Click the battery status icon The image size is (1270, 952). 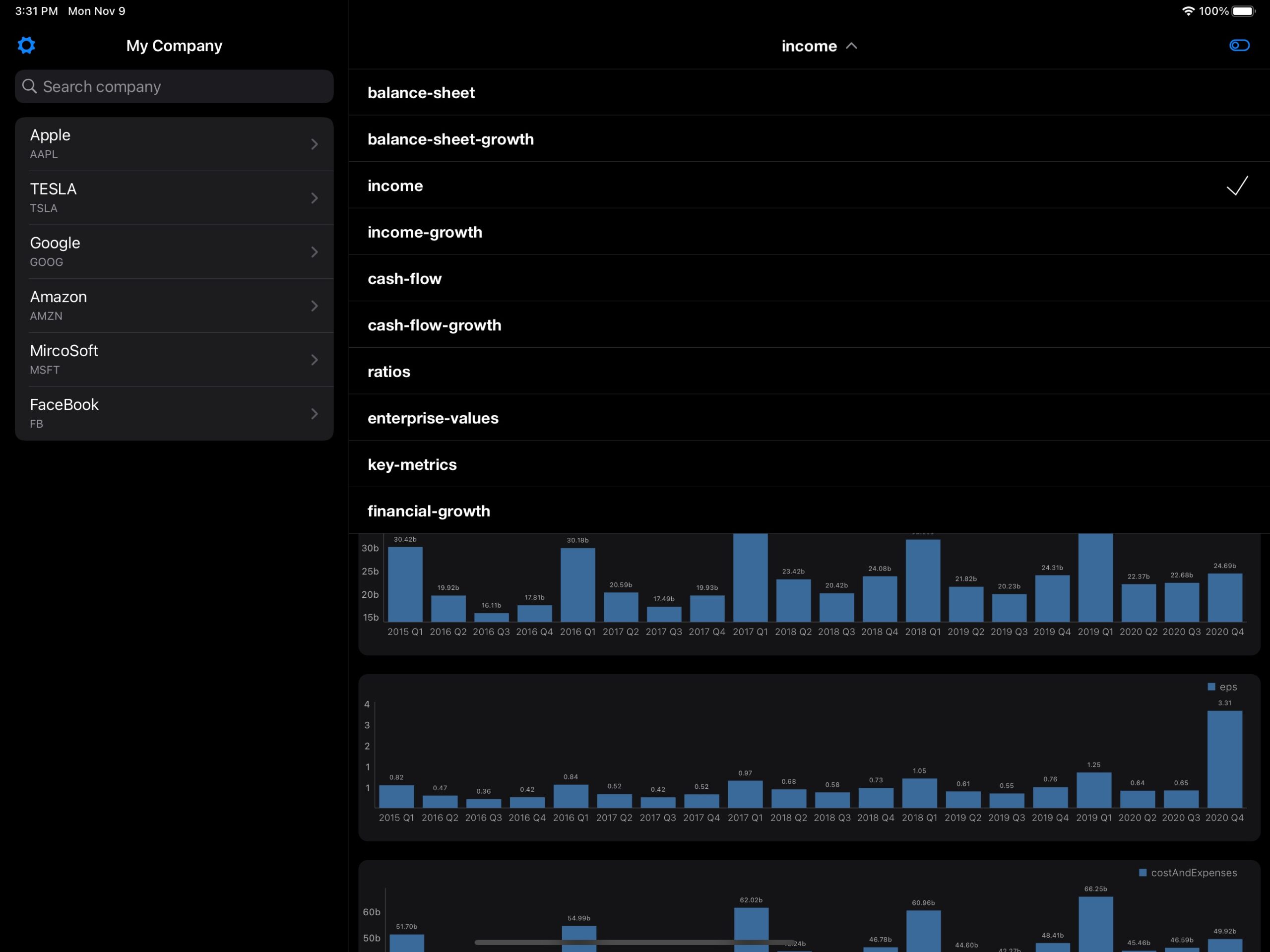(1244, 11)
